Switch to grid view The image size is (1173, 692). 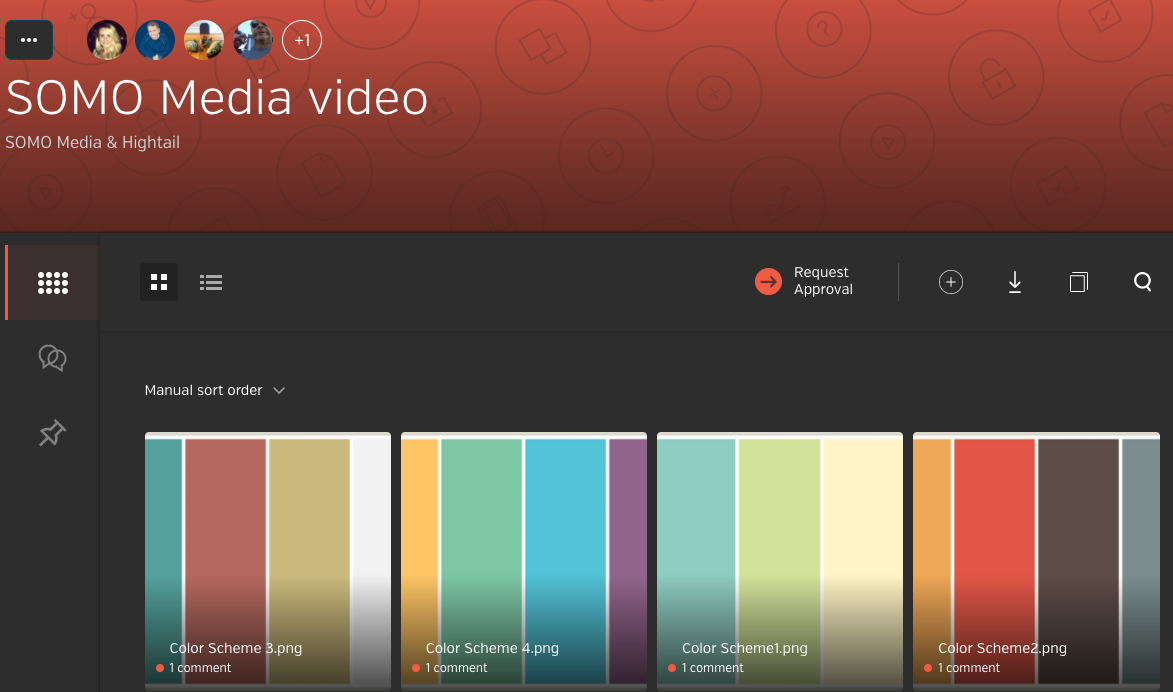click(159, 282)
